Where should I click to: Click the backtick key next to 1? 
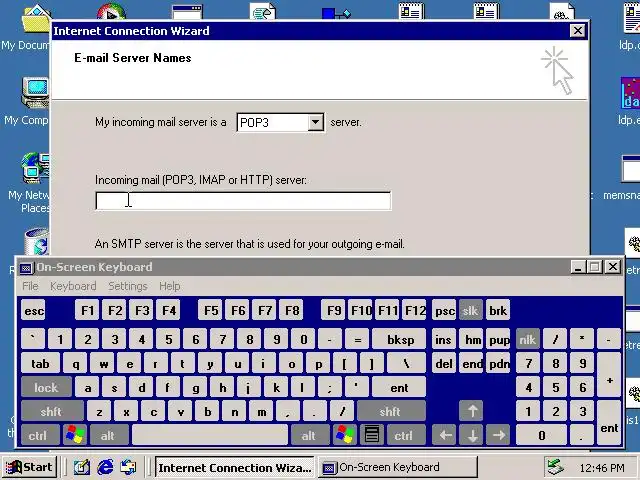tap(33, 339)
